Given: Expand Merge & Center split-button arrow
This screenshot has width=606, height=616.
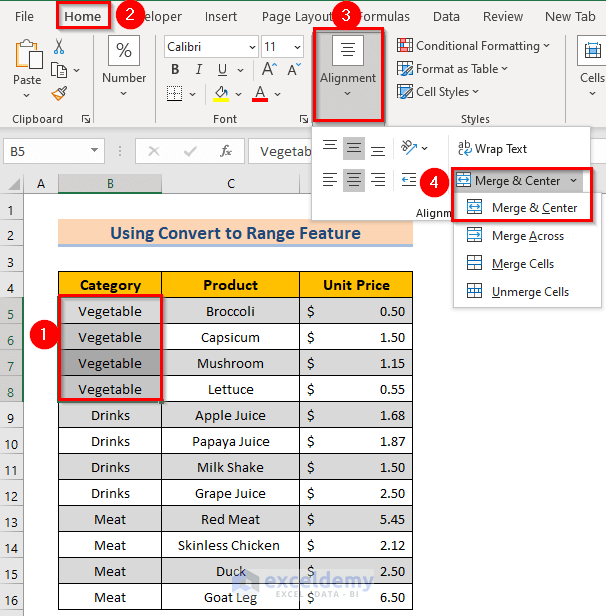Looking at the screenshot, I should point(573,180).
